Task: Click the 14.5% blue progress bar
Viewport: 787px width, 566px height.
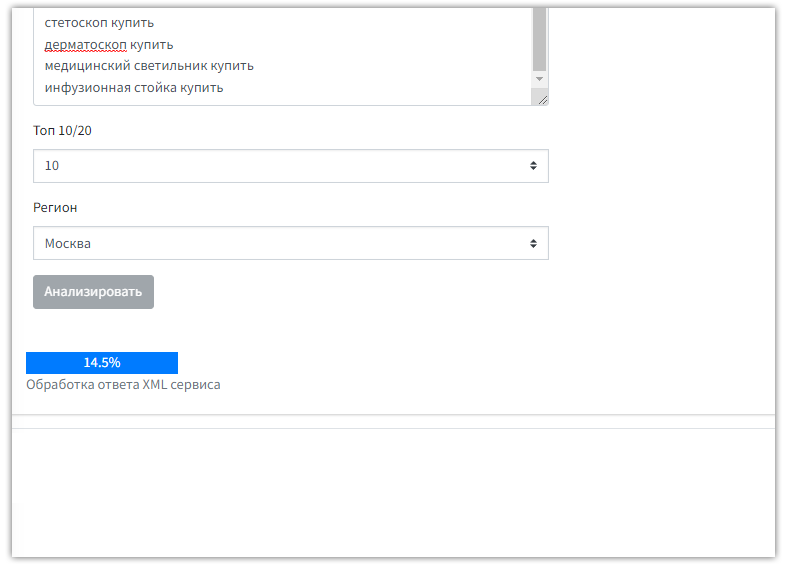Action: pos(102,363)
